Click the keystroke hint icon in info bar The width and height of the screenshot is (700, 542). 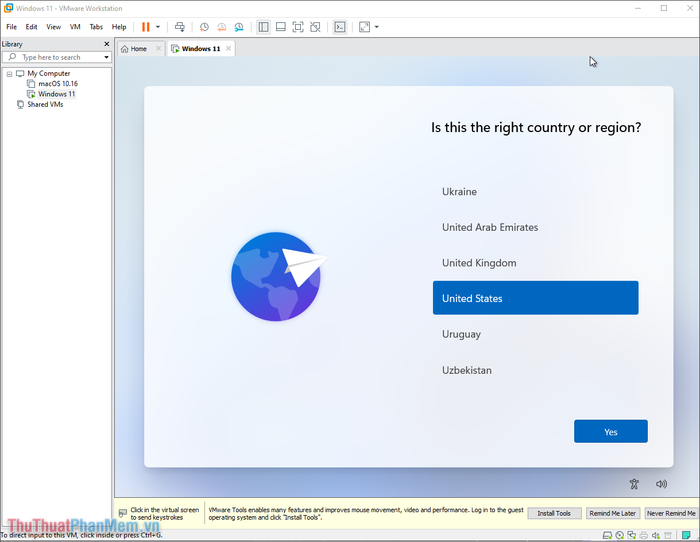(x=123, y=513)
